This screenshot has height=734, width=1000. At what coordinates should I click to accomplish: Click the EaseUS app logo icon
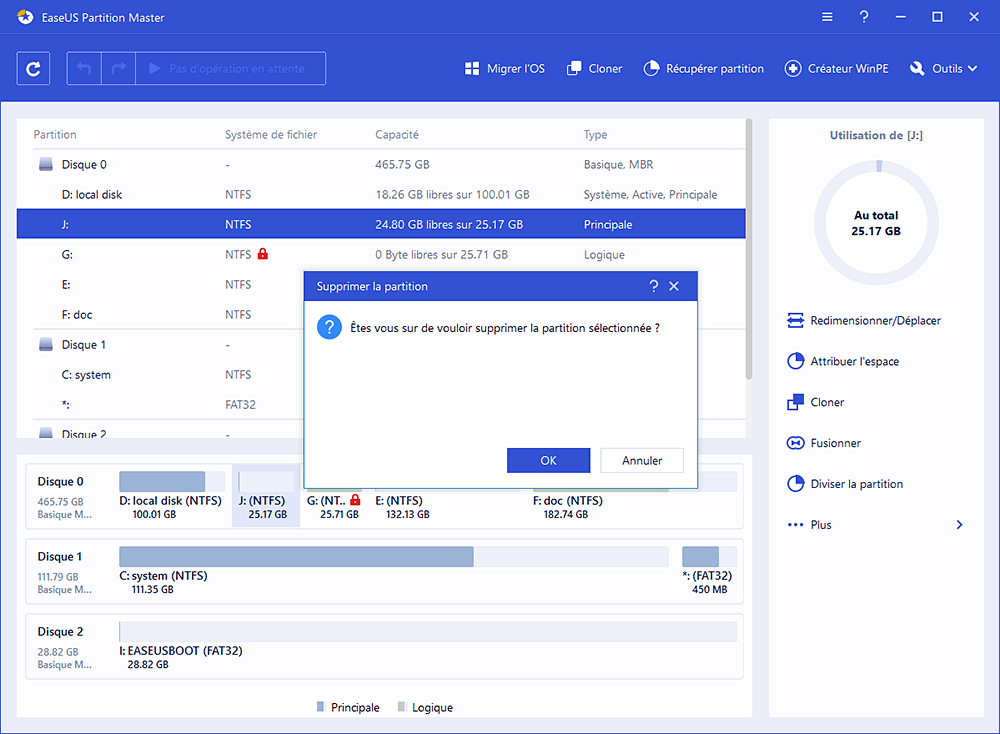point(25,17)
